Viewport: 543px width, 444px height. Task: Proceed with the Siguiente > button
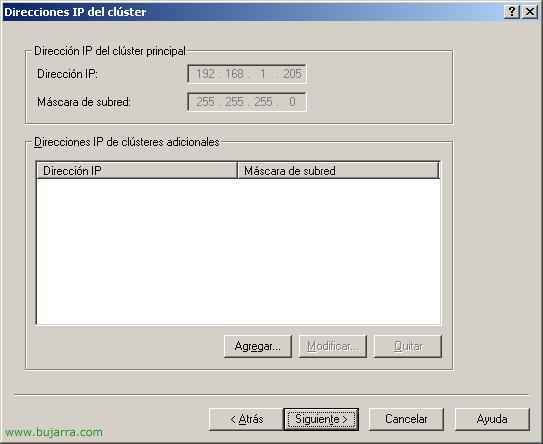pos(321,419)
